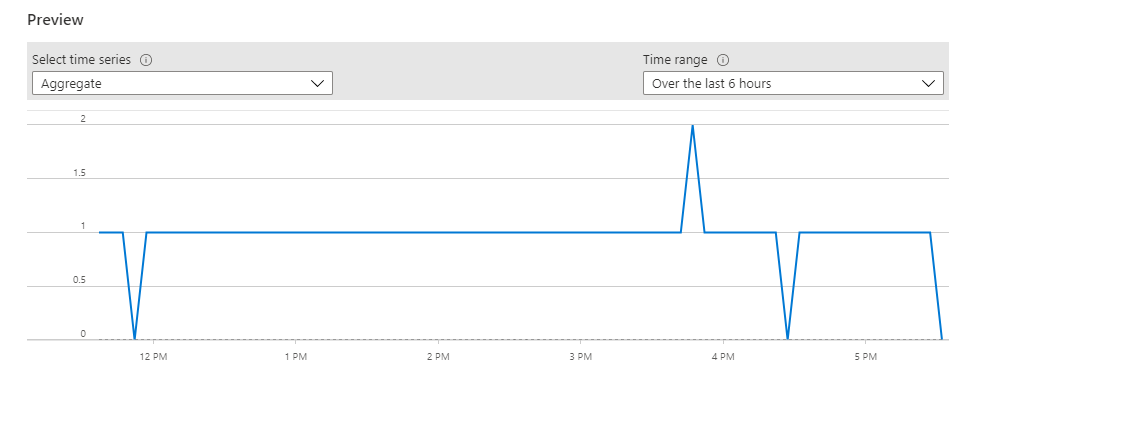The height and width of the screenshot is (425, 1144).
Task: Click the chart peak at value 2
Action: [x=692, y=126]
